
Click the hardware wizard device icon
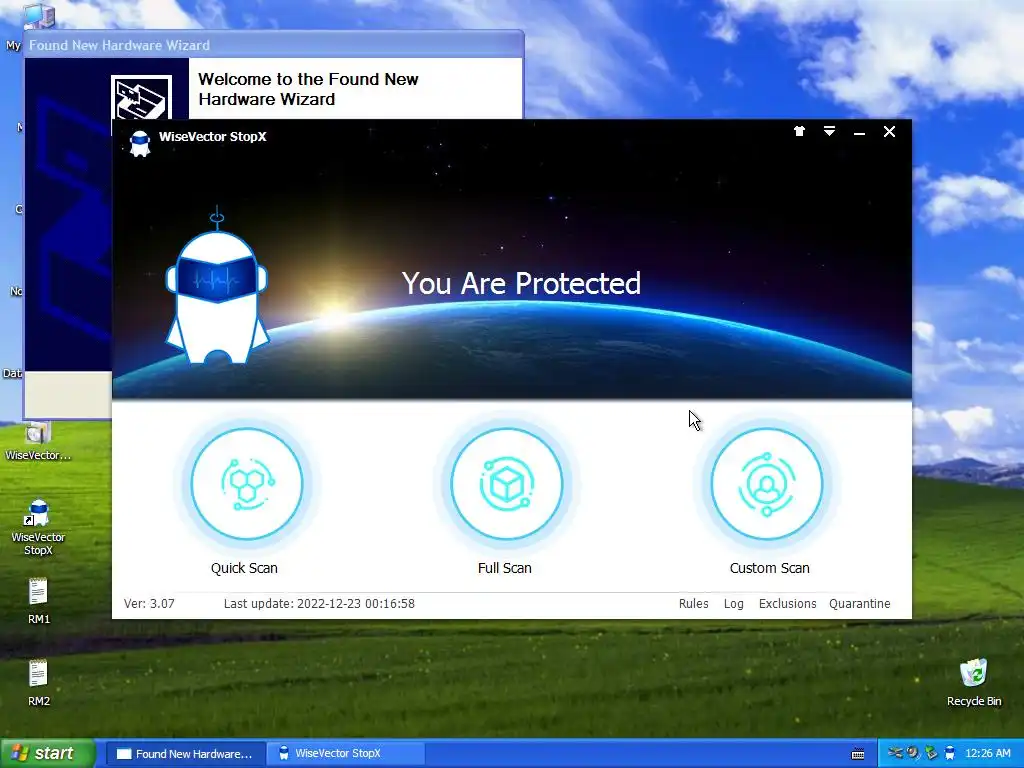click(141, 97)
